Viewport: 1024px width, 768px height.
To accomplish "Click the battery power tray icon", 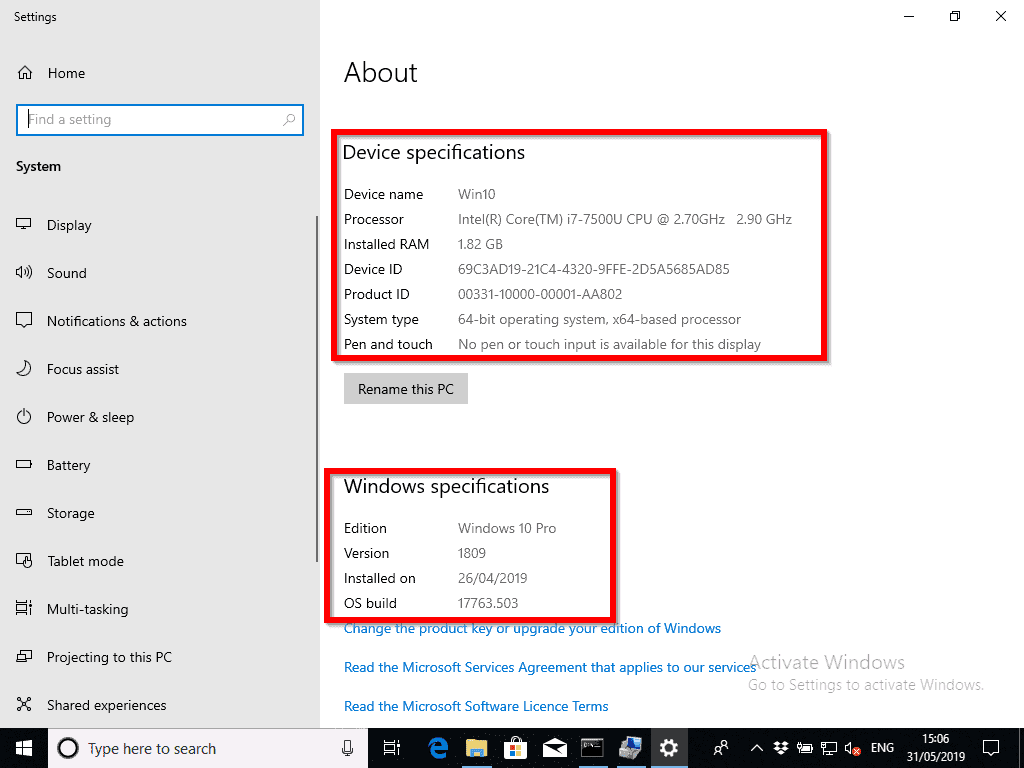I will [805, 748].
